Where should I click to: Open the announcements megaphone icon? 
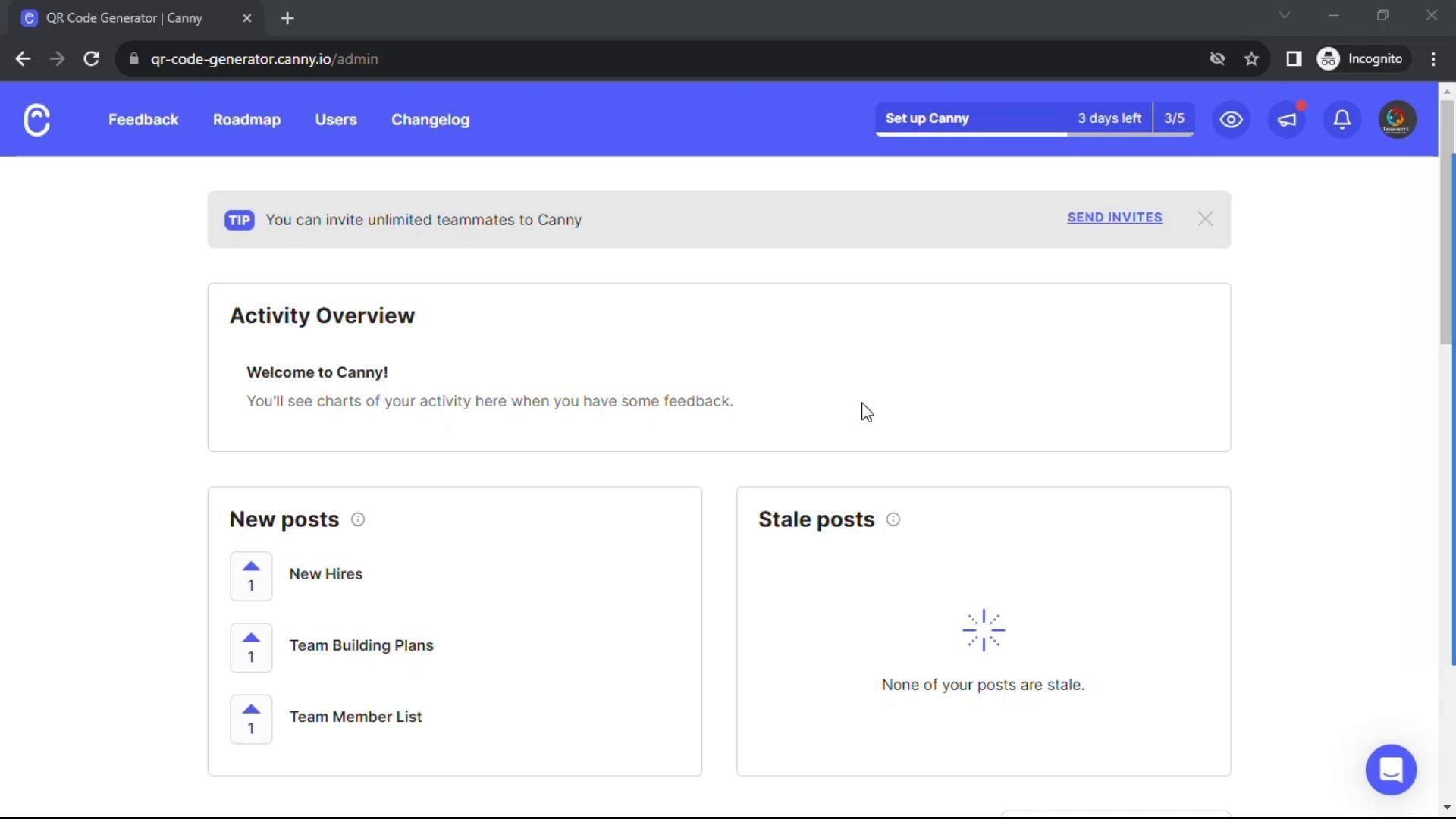(x=1287, y=120)
